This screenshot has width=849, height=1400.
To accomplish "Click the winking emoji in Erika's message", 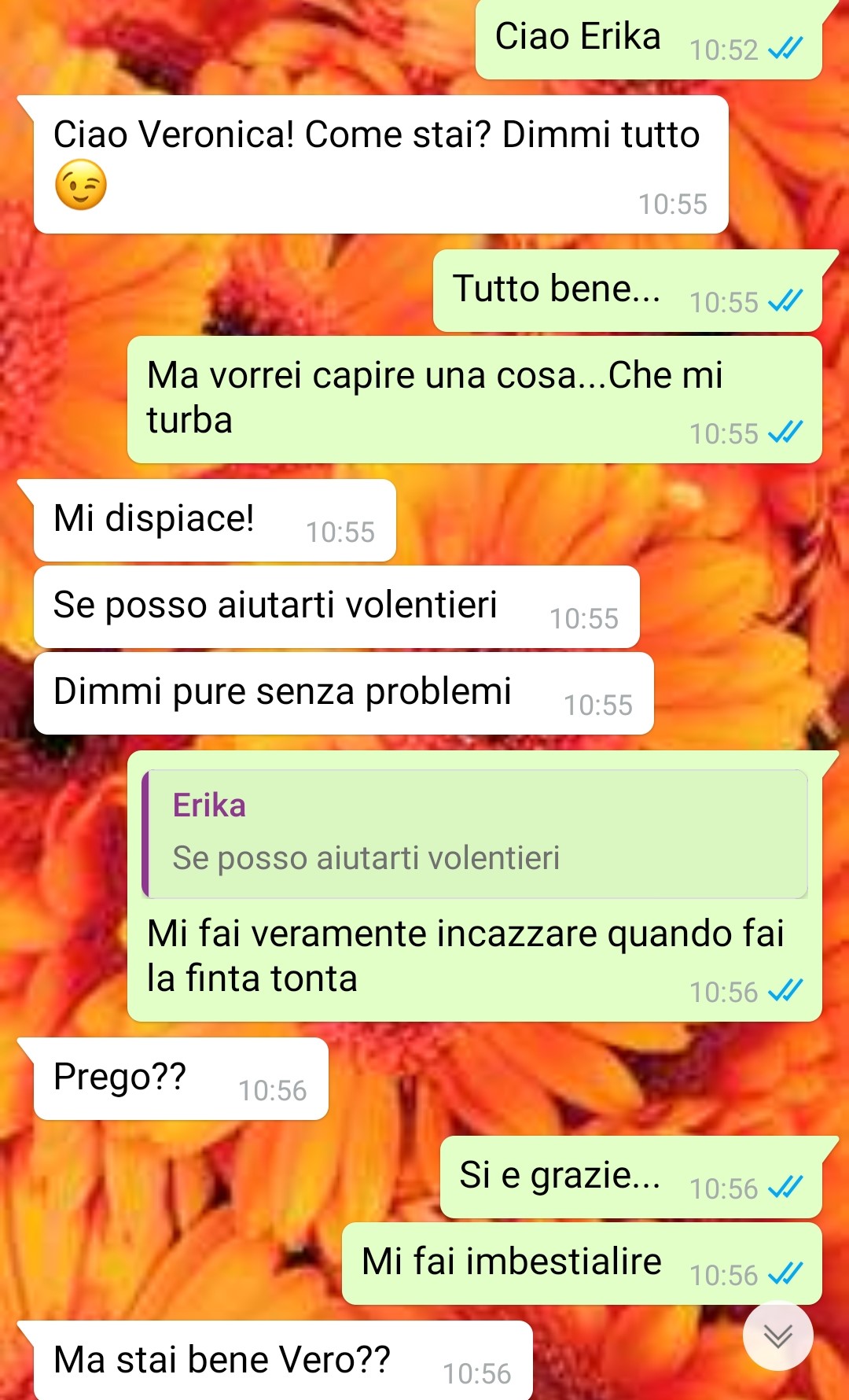I will coord(81,185).
